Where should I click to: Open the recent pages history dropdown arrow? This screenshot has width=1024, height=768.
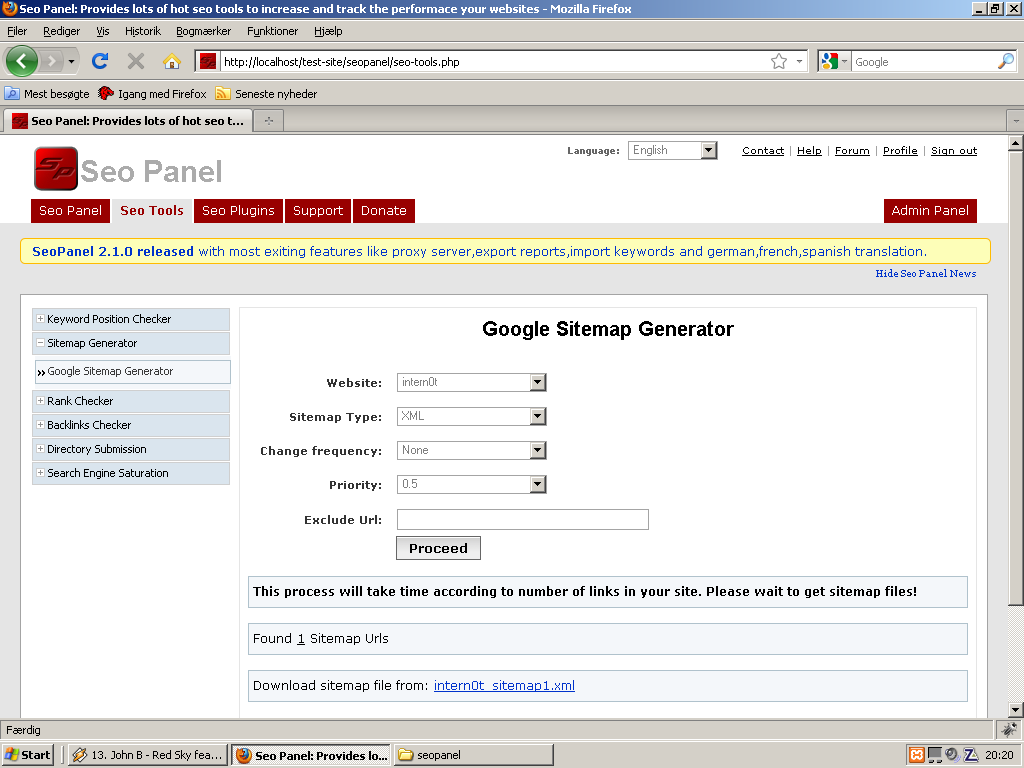pyautogui.click(x=71, y=61)
